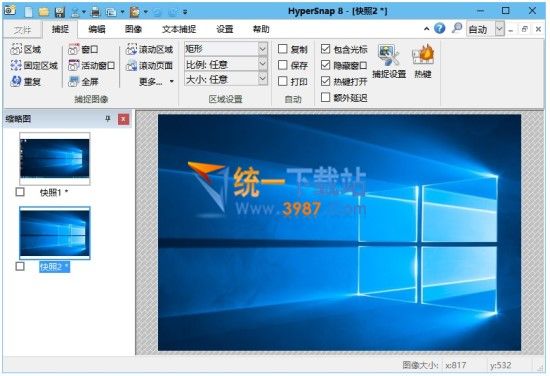Capture a 窗口 window

point(83,49)
